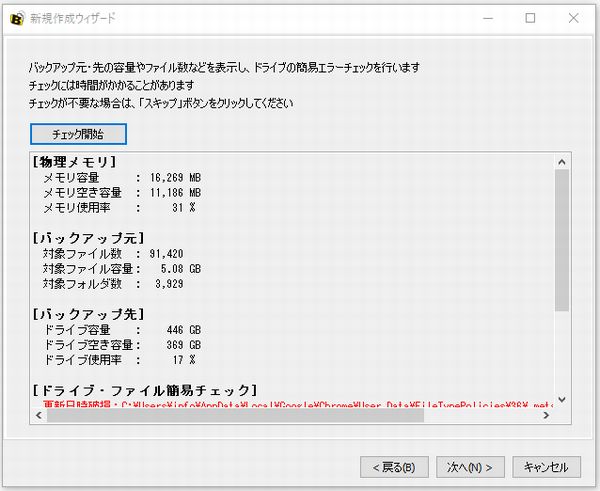Select the [ドライブ・ファイル簡易チェック] heading
600x491 pixels.
(x=145, y=390)
